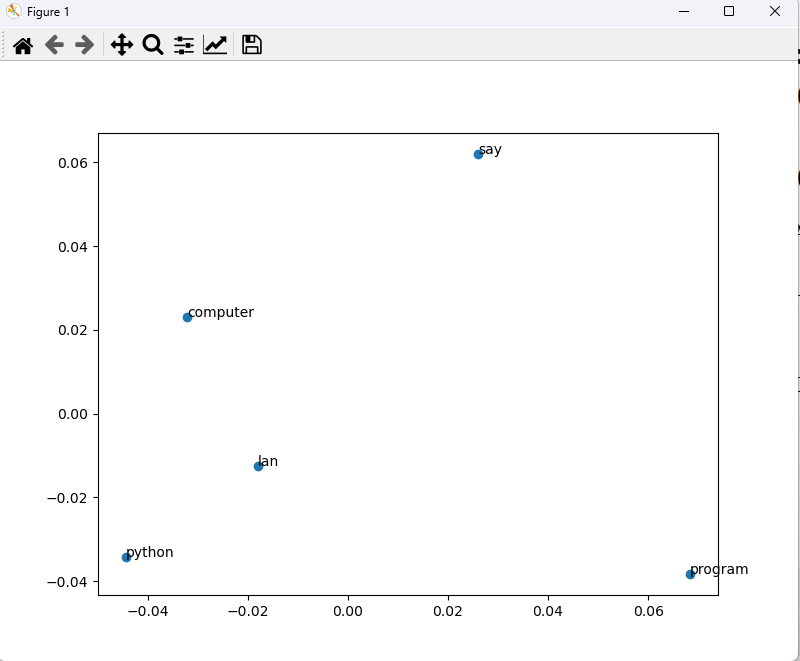Click the y-axis tick label 0.00
Viewport: 800px width, 661px height.
click(73, 414)
